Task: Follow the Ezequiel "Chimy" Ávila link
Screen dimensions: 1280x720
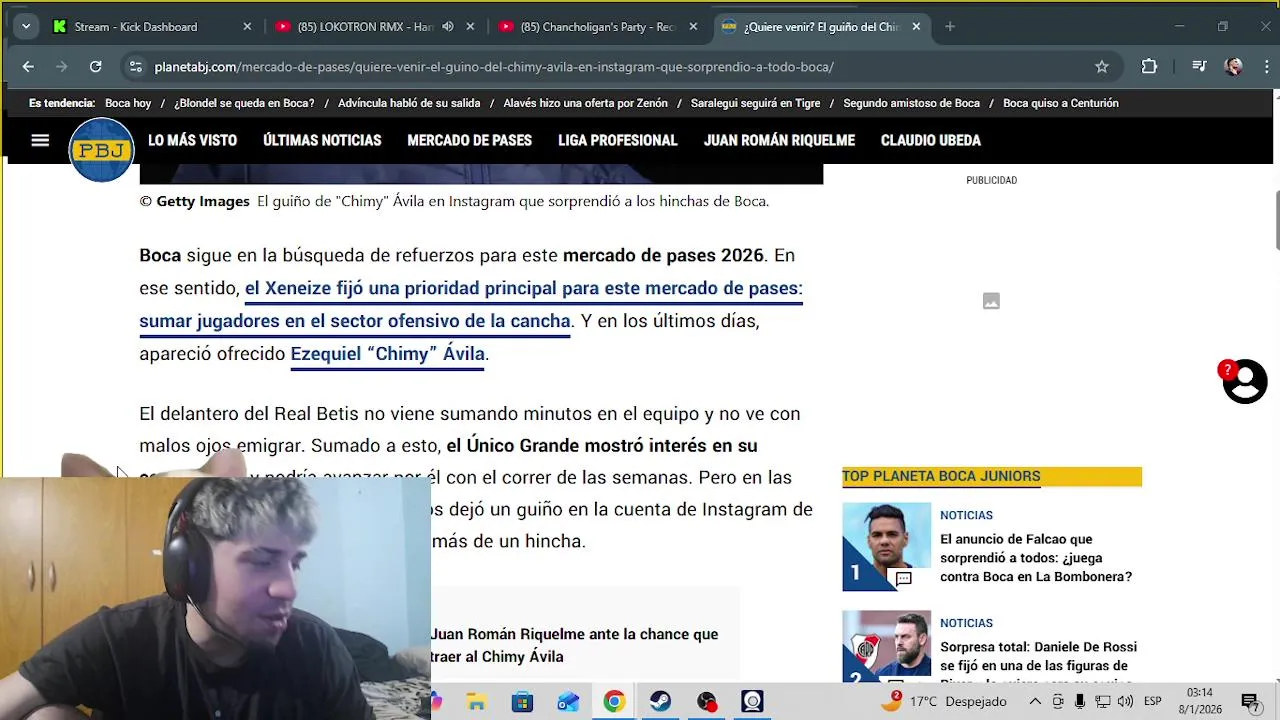Action: (387, 354)
